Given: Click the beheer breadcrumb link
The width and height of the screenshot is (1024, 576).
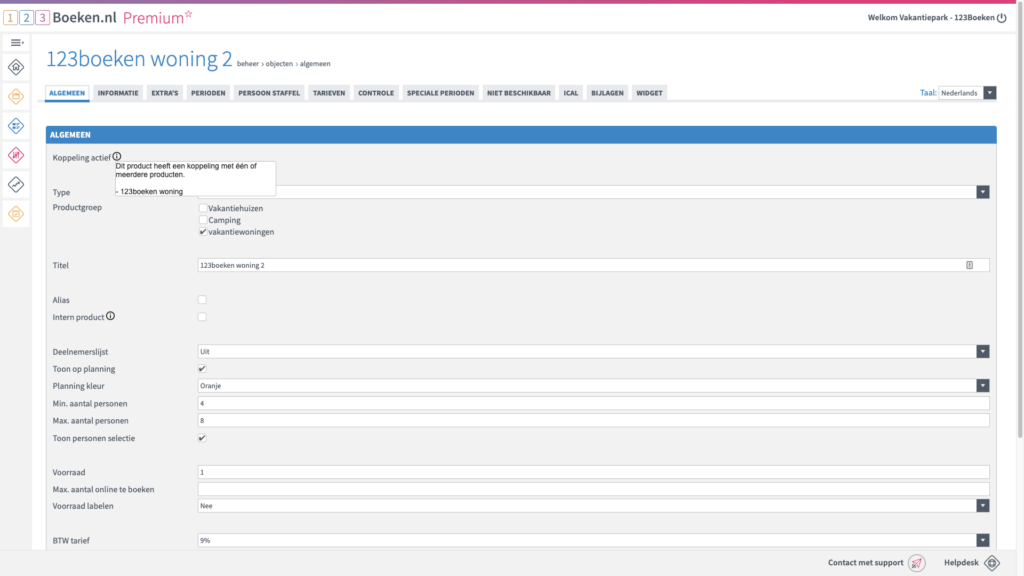Looking at the screenshot, I should (x=248, y=64).
